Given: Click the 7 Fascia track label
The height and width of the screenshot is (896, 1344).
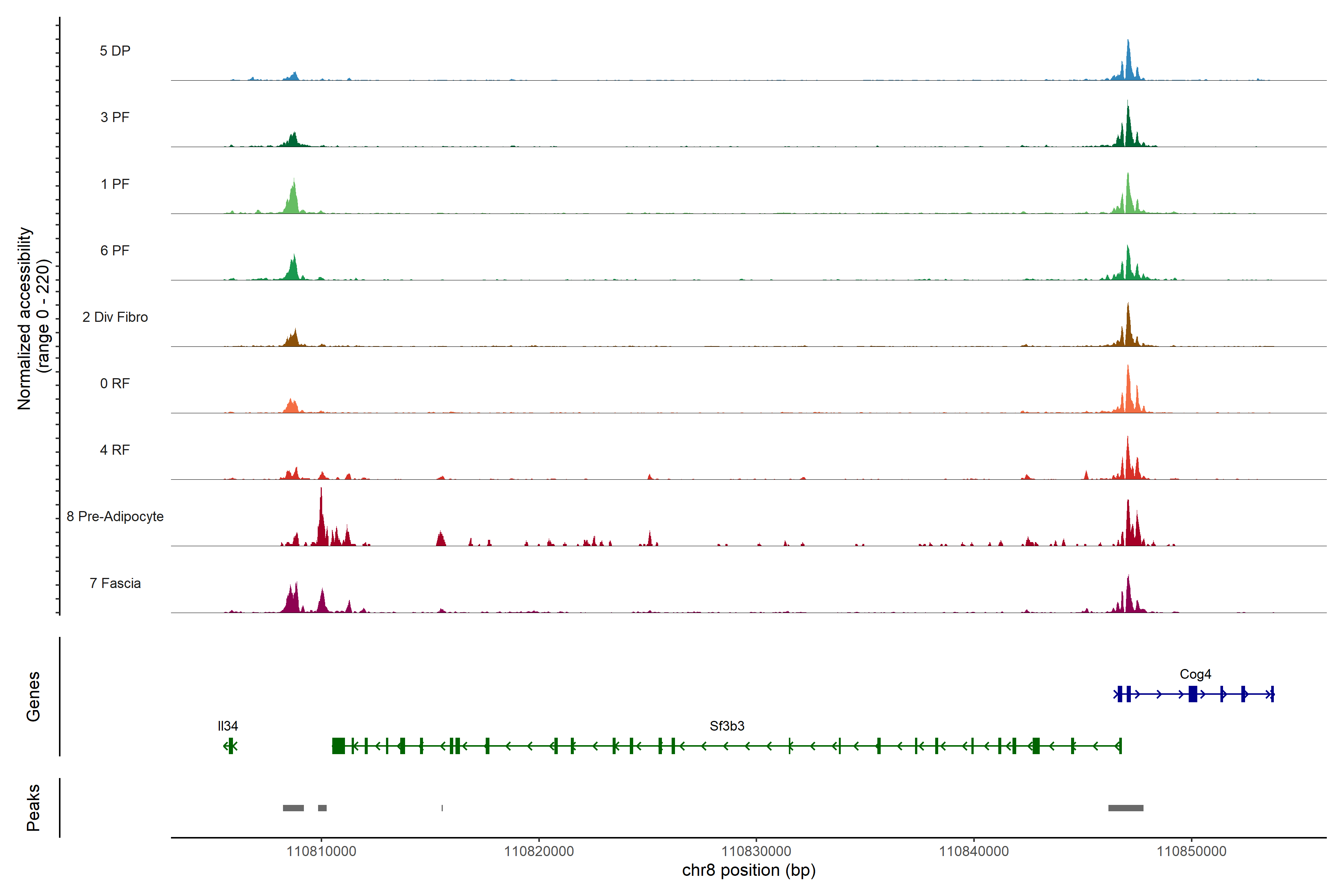Looking at the screenshot, I should [115, 583].
